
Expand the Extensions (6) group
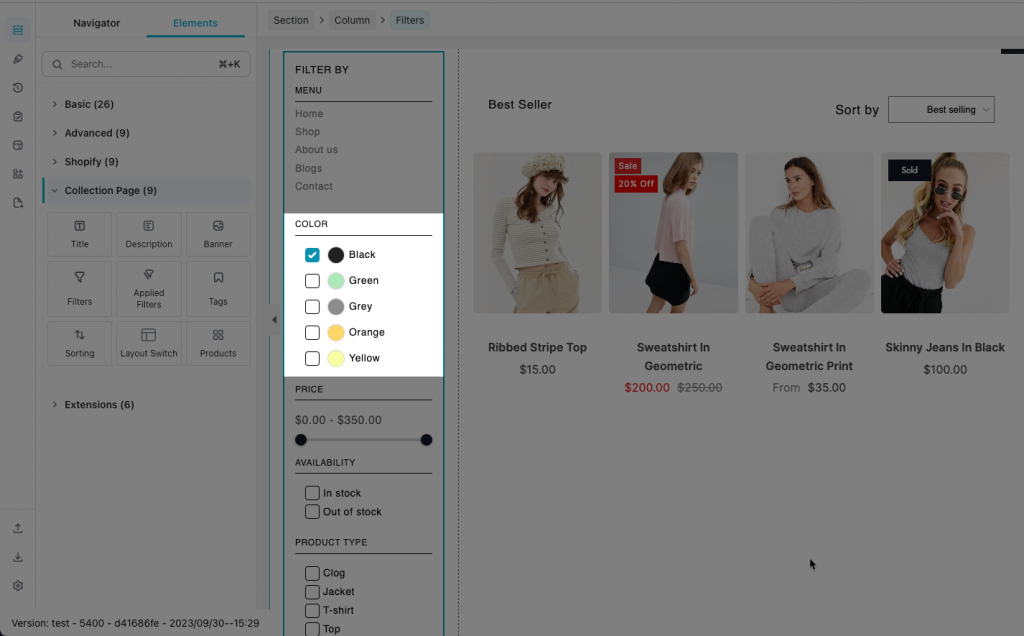pos(146,404)
